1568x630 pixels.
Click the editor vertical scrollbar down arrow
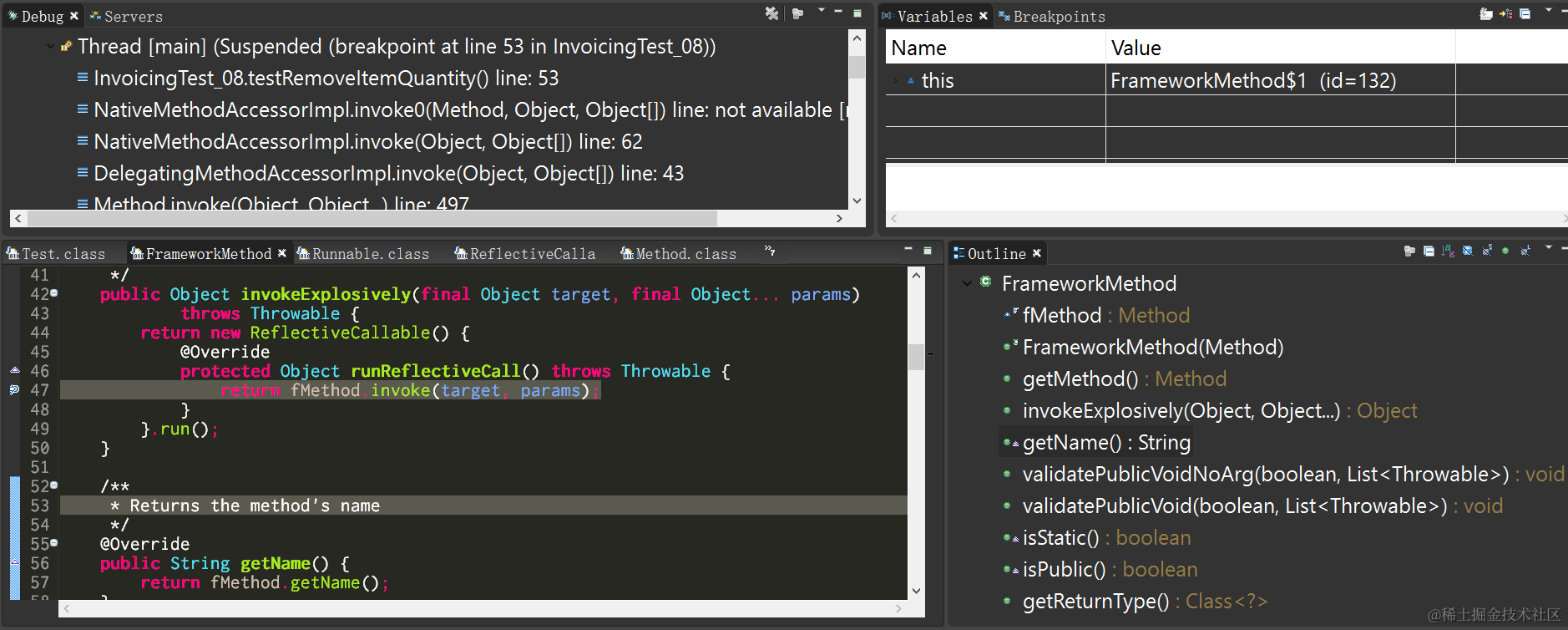pos(916,591)
